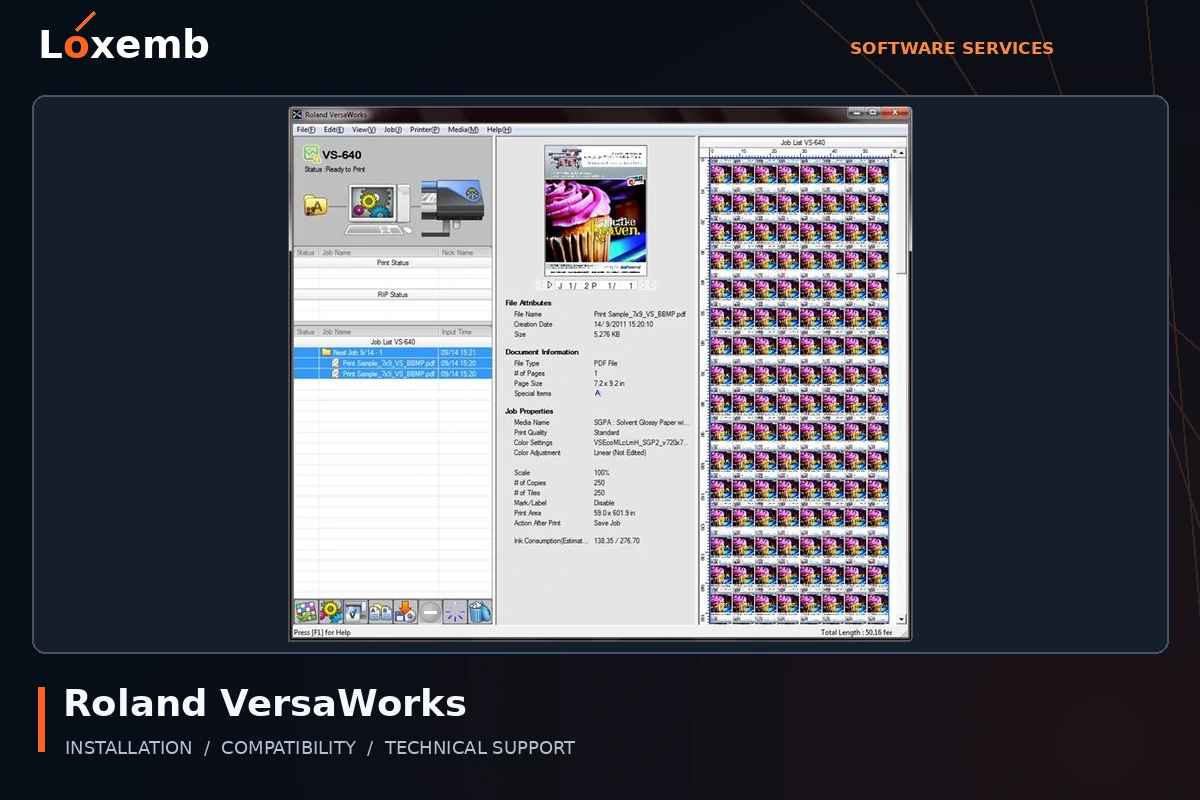Select the Nest Job 9/14 - 1 folder row
This screenshot has height=800, width=1200.
pos(393,352)
